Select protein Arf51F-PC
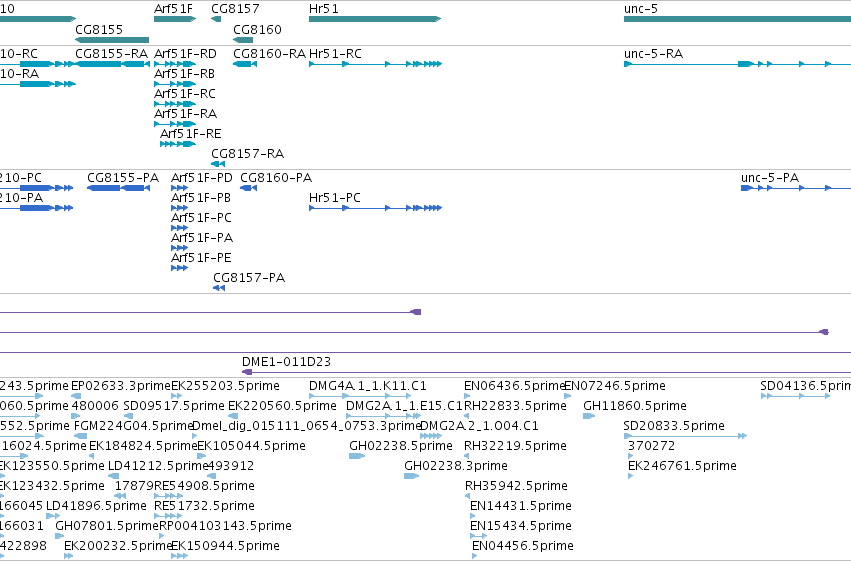The image size is (851, 561). click(x=179, y=228)
